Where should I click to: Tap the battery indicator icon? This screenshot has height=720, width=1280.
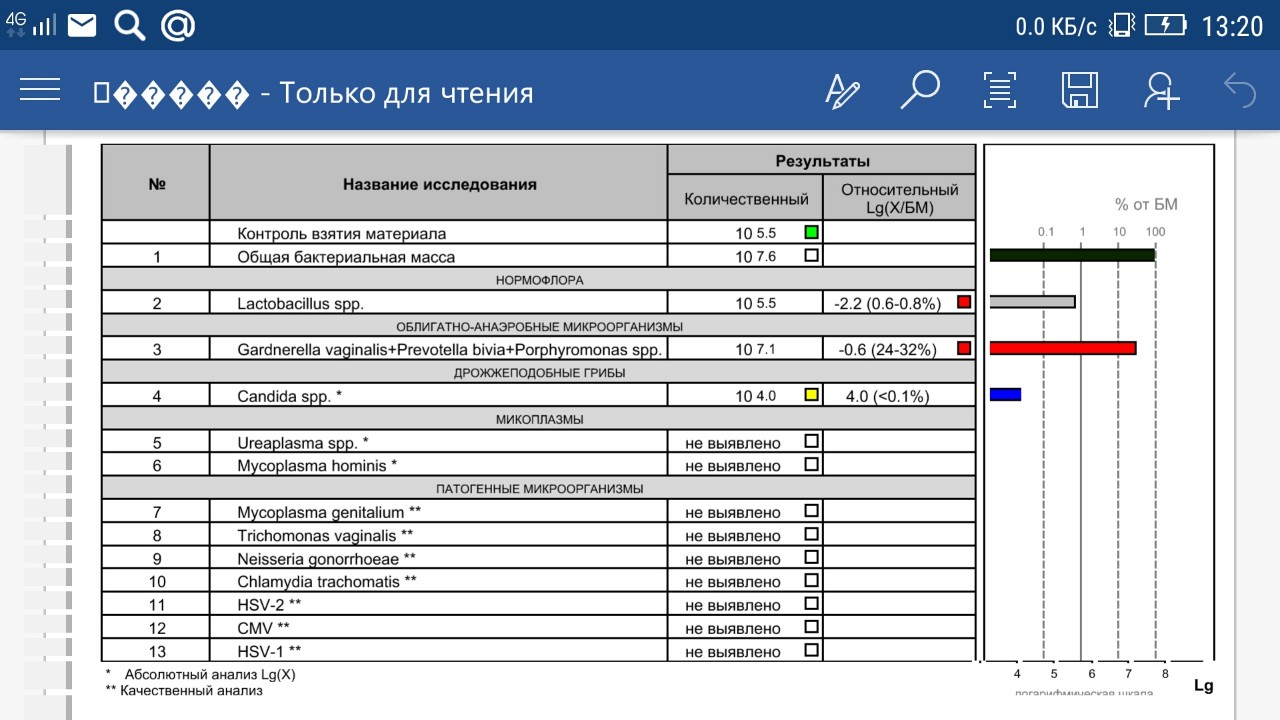click(x=1165, y=25)
